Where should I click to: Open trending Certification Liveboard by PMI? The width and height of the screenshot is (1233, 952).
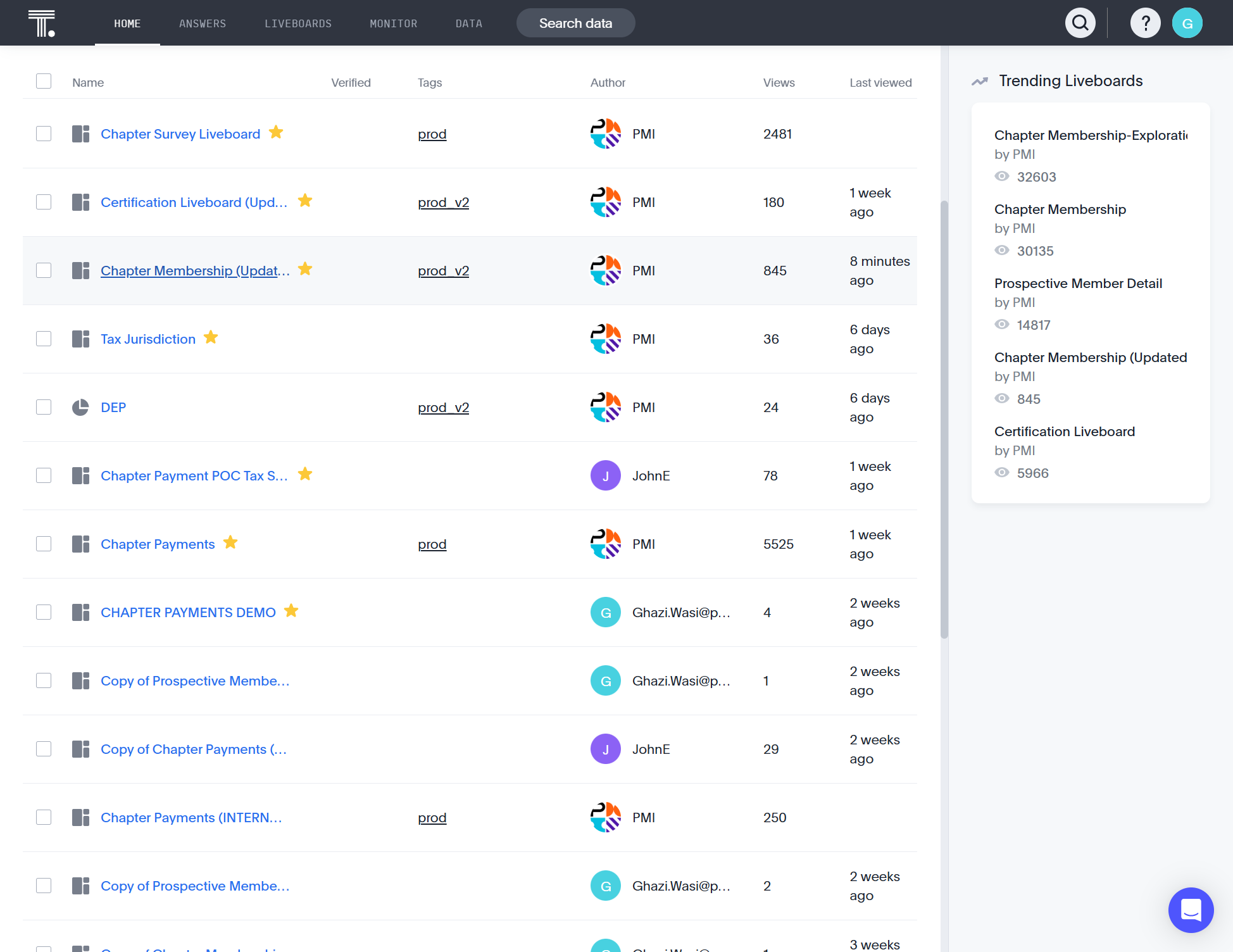click(x=1065, y=432)
